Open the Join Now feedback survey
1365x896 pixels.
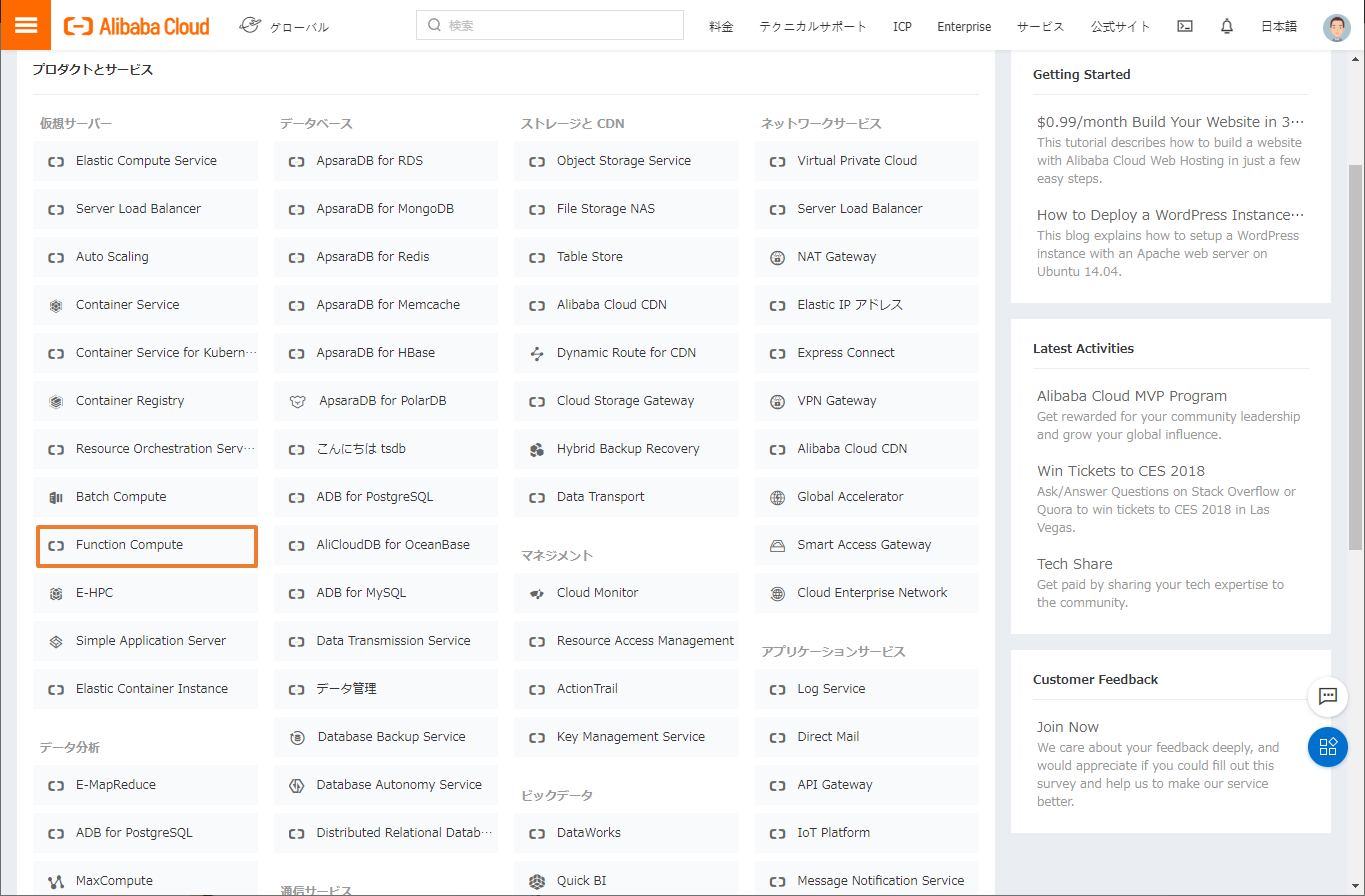(x=1068, y=727)
